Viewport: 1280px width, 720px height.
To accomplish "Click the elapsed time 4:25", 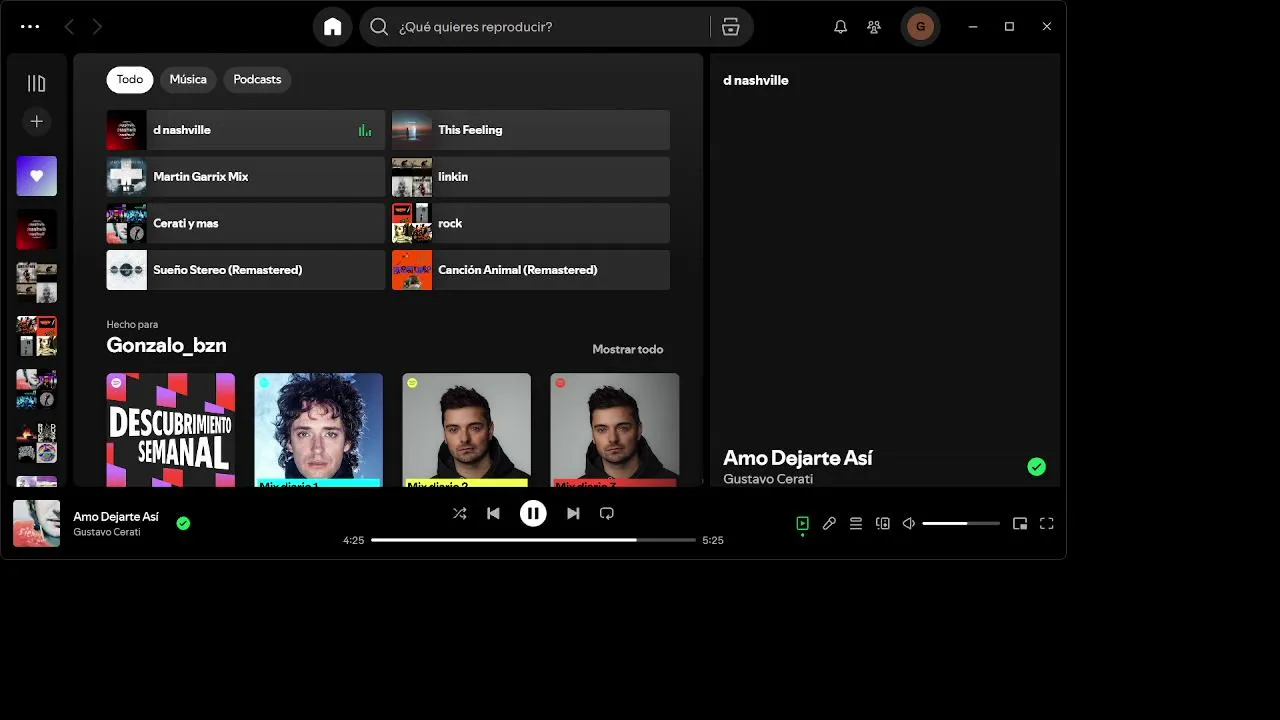I will 354,540.
